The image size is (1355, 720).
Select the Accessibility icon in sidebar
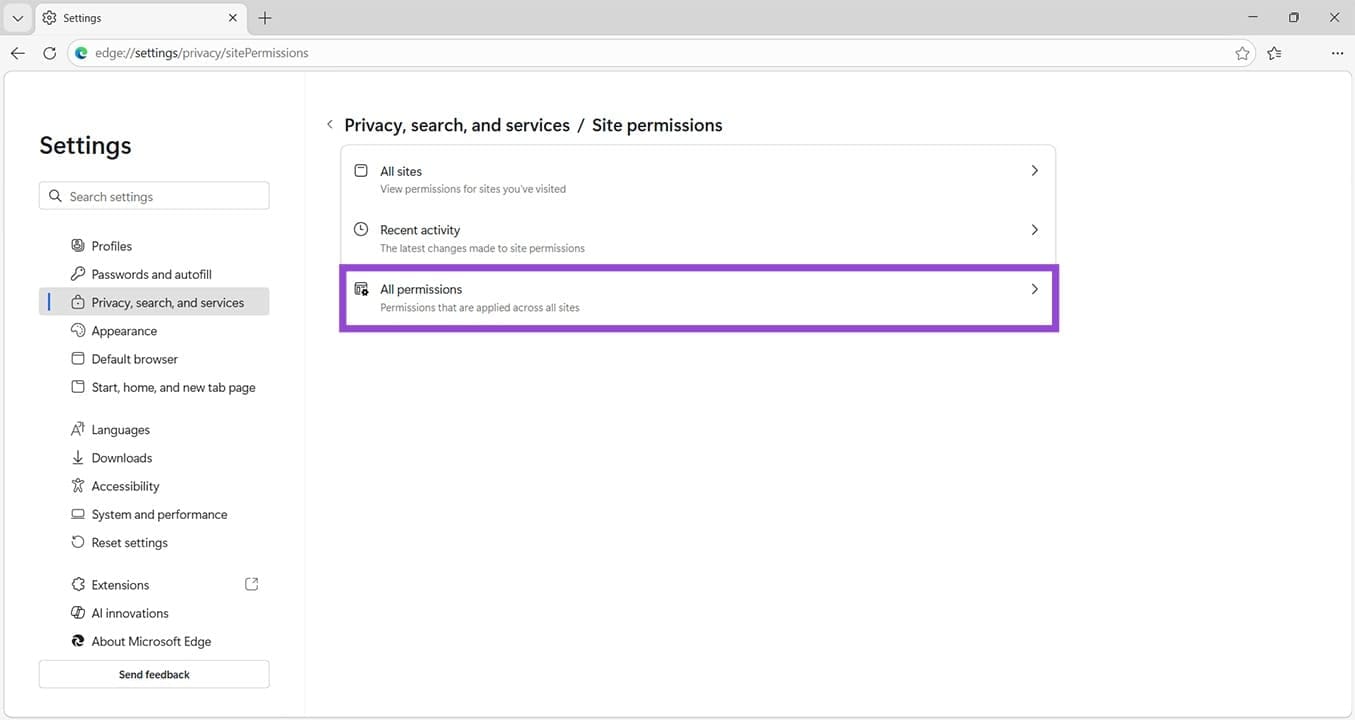pyautogui.click(x=77, y=485)
